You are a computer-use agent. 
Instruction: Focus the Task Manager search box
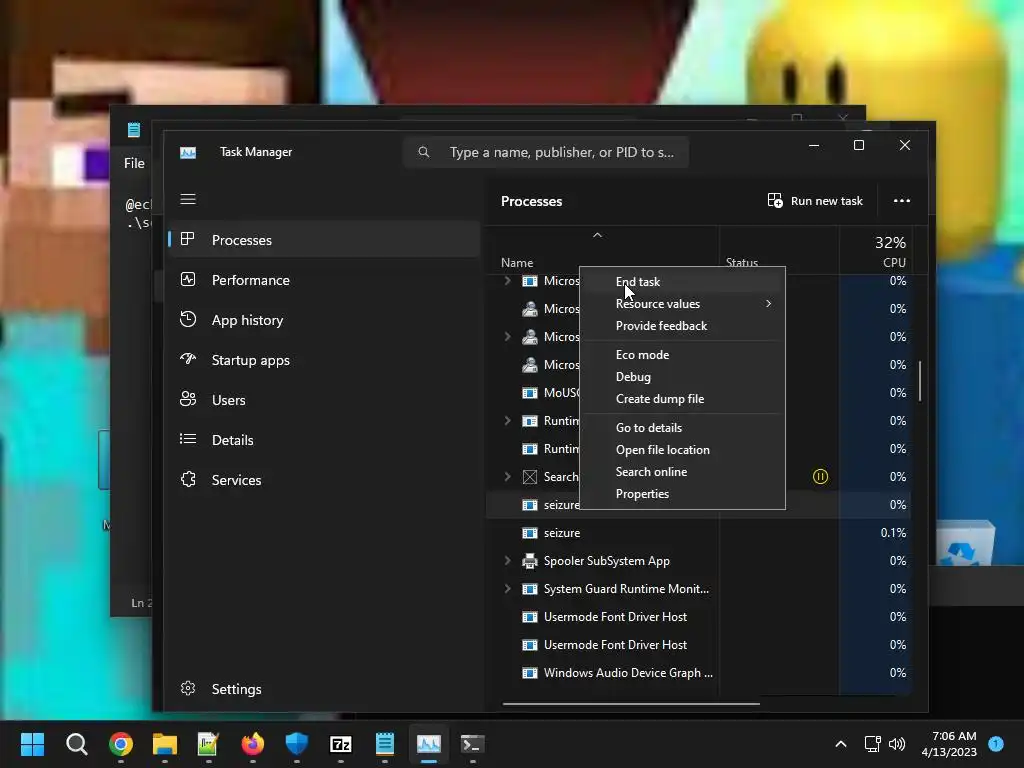[546, 152]
